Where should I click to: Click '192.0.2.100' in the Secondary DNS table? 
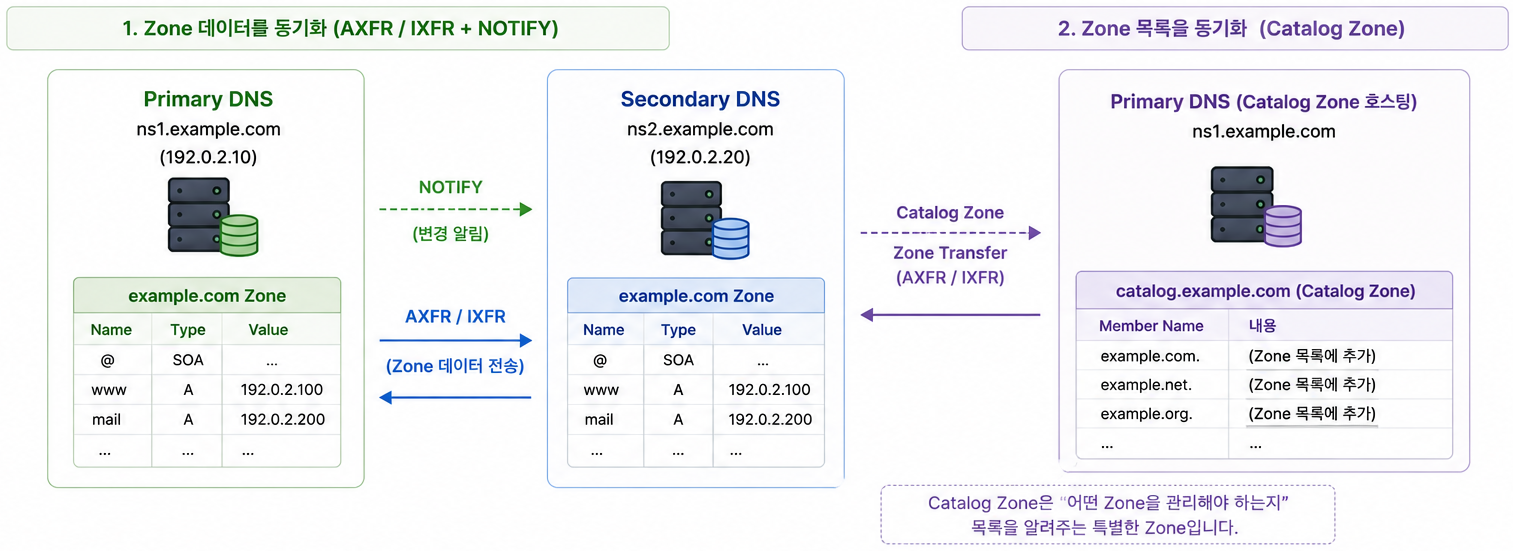pos(770,390)
